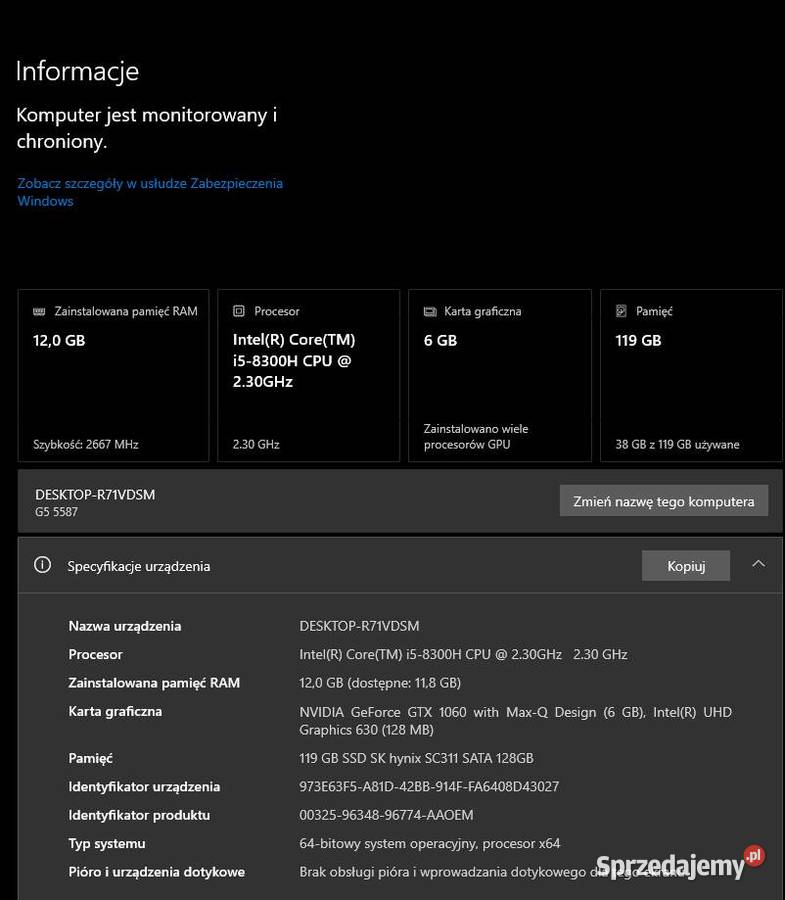785x900 pixels.
Task: Click RAM chip icon in memory card
Action: coord(39,311)
